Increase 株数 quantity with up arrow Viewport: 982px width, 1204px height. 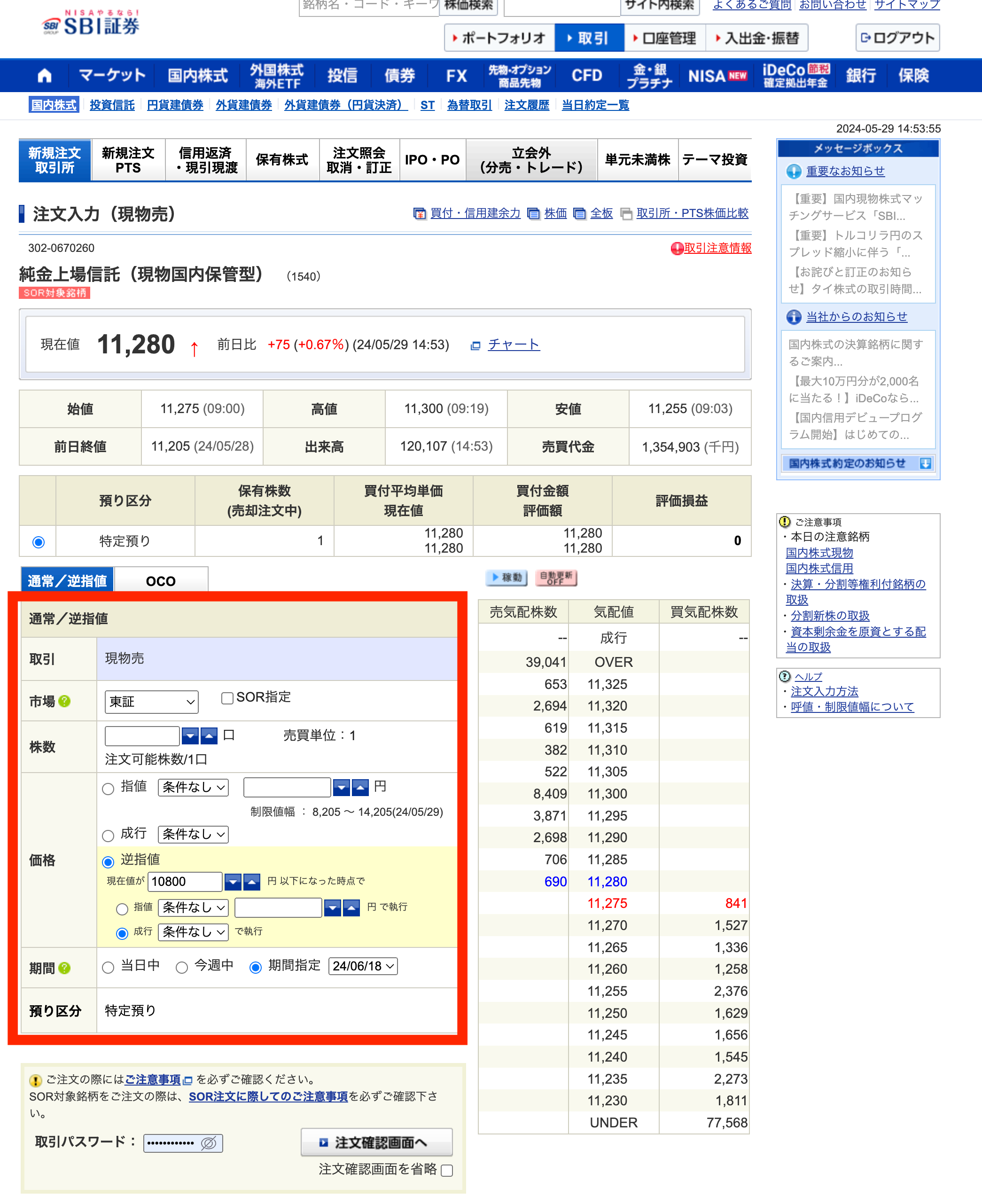click(x=209, y=735)
